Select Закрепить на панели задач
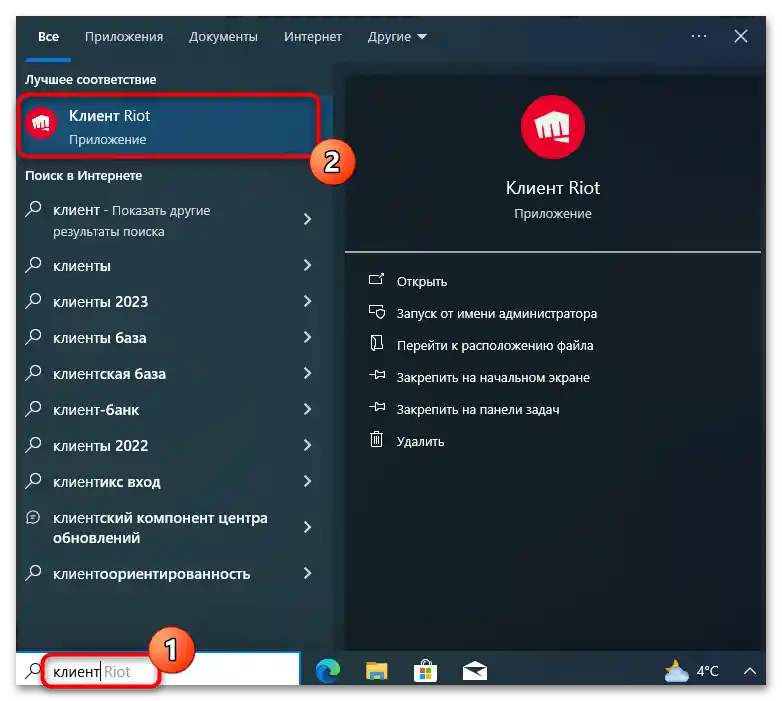782x701 pixels. click(478, 409)
